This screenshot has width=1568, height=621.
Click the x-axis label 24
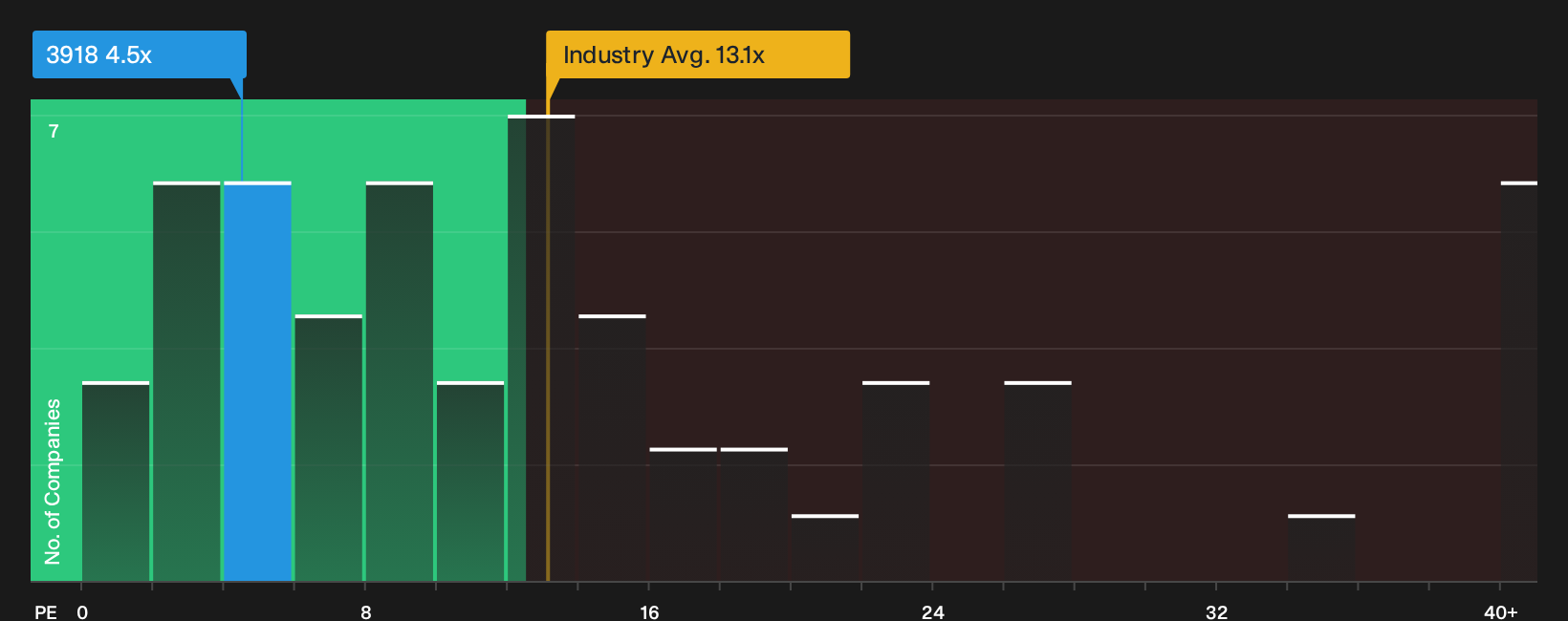(x=933, y=611)
